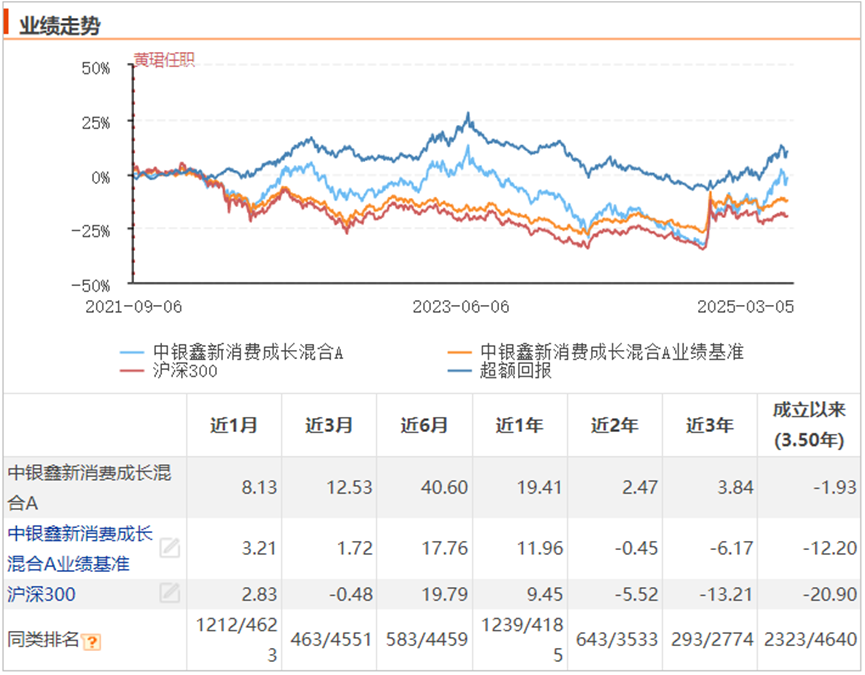Click the -20.90 value in 沪深300 row
Screen dimensions: 865x675
830,594
